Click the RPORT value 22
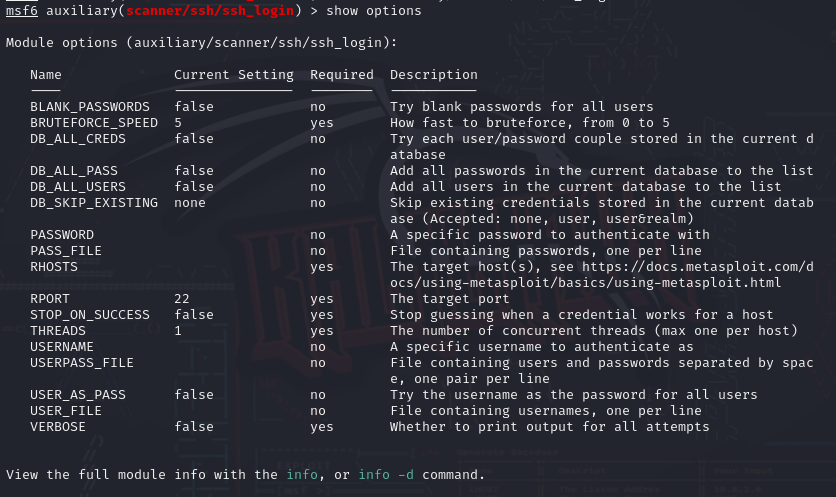836x497 pixels. (x=182, y=299)
